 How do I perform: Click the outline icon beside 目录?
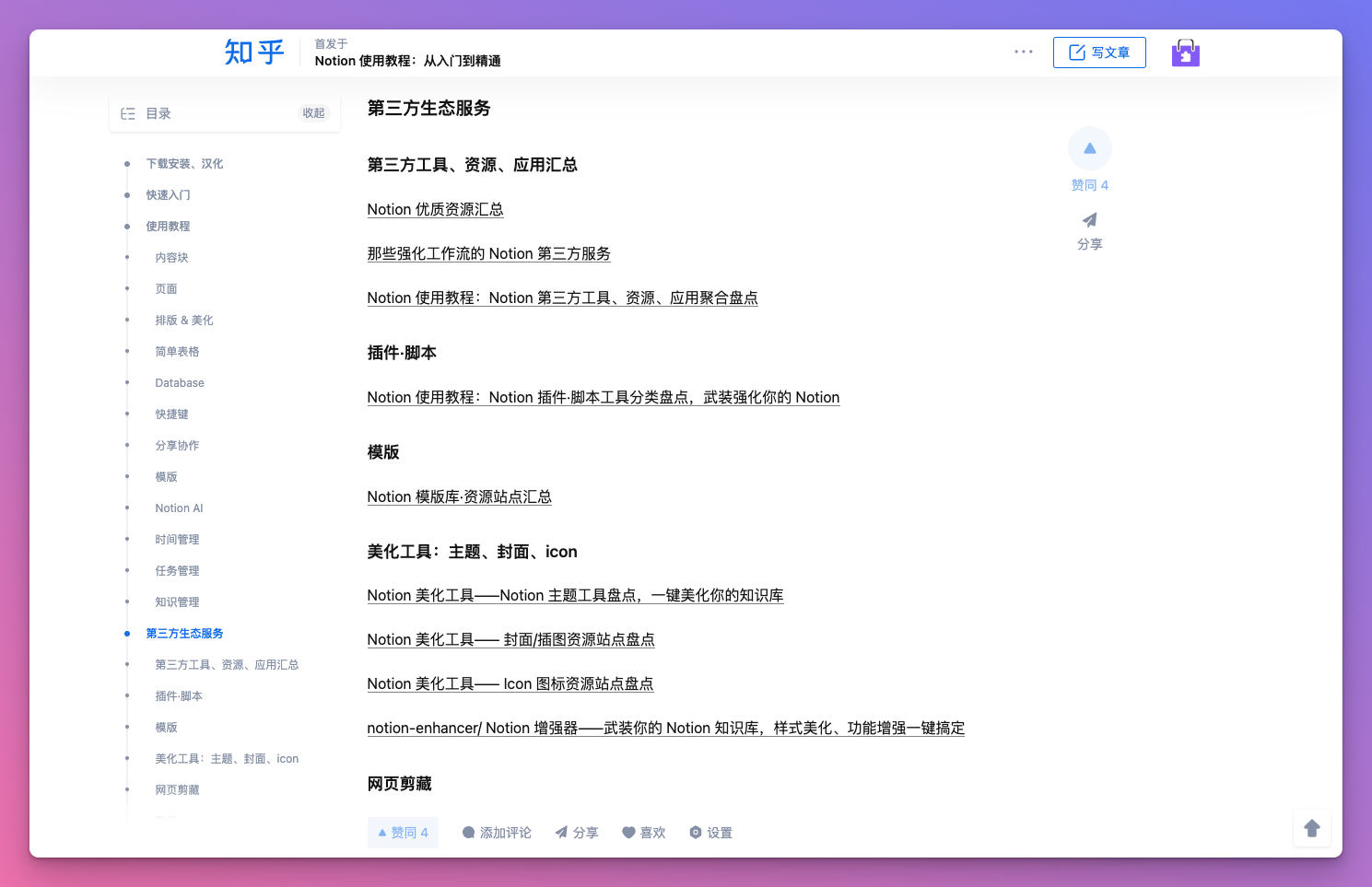(128, 112)
